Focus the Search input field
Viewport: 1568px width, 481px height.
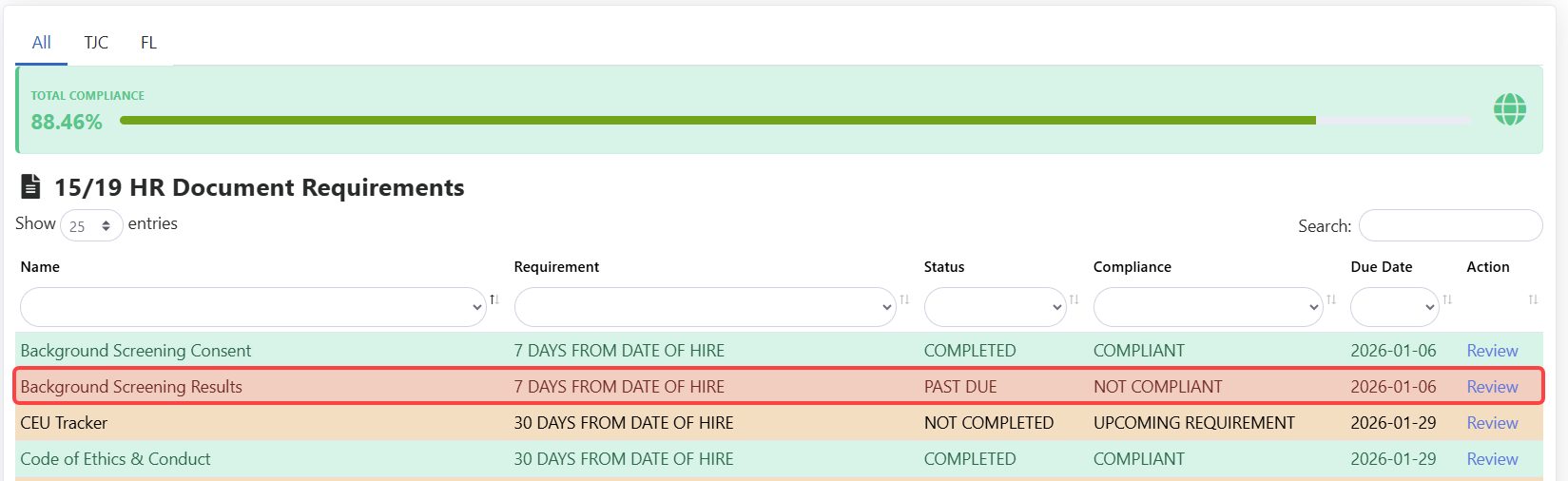(x=1450, y=225)
